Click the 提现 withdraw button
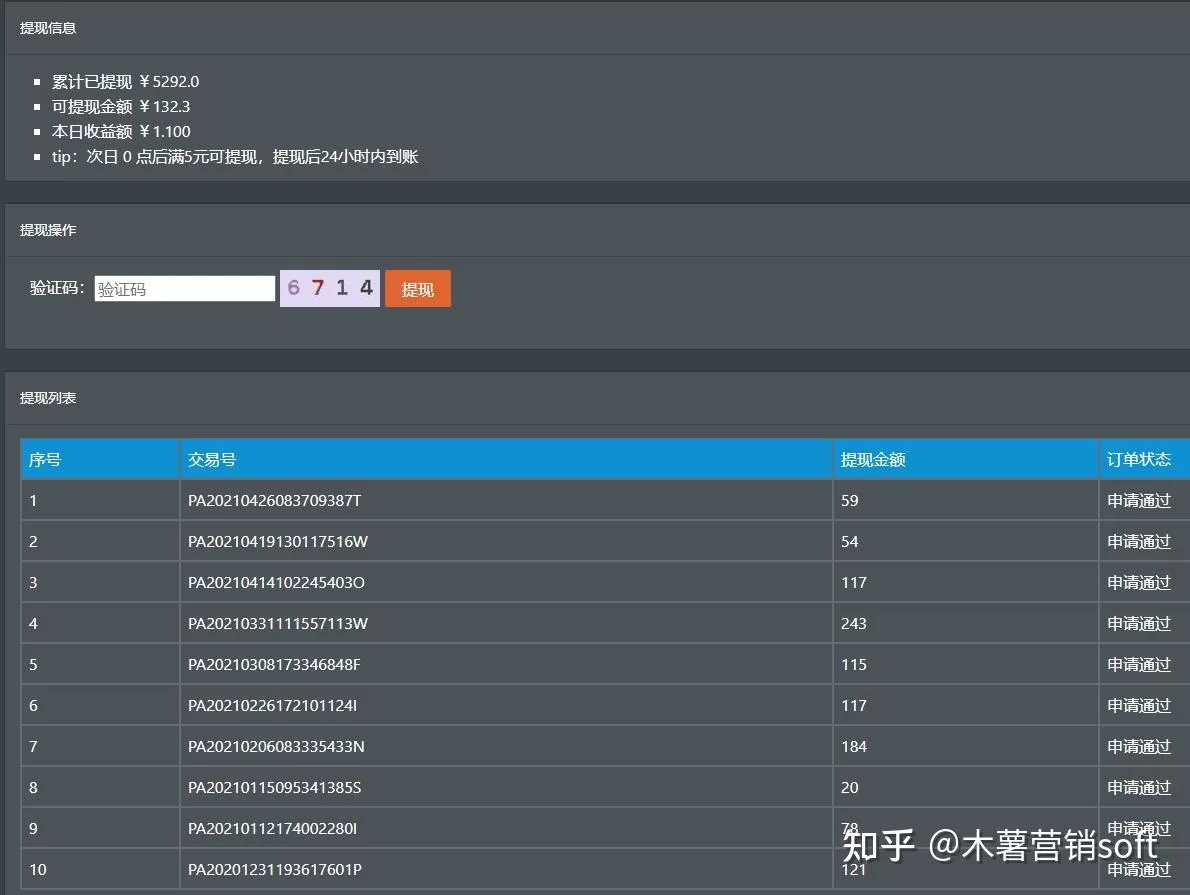 tap(417, 288)
